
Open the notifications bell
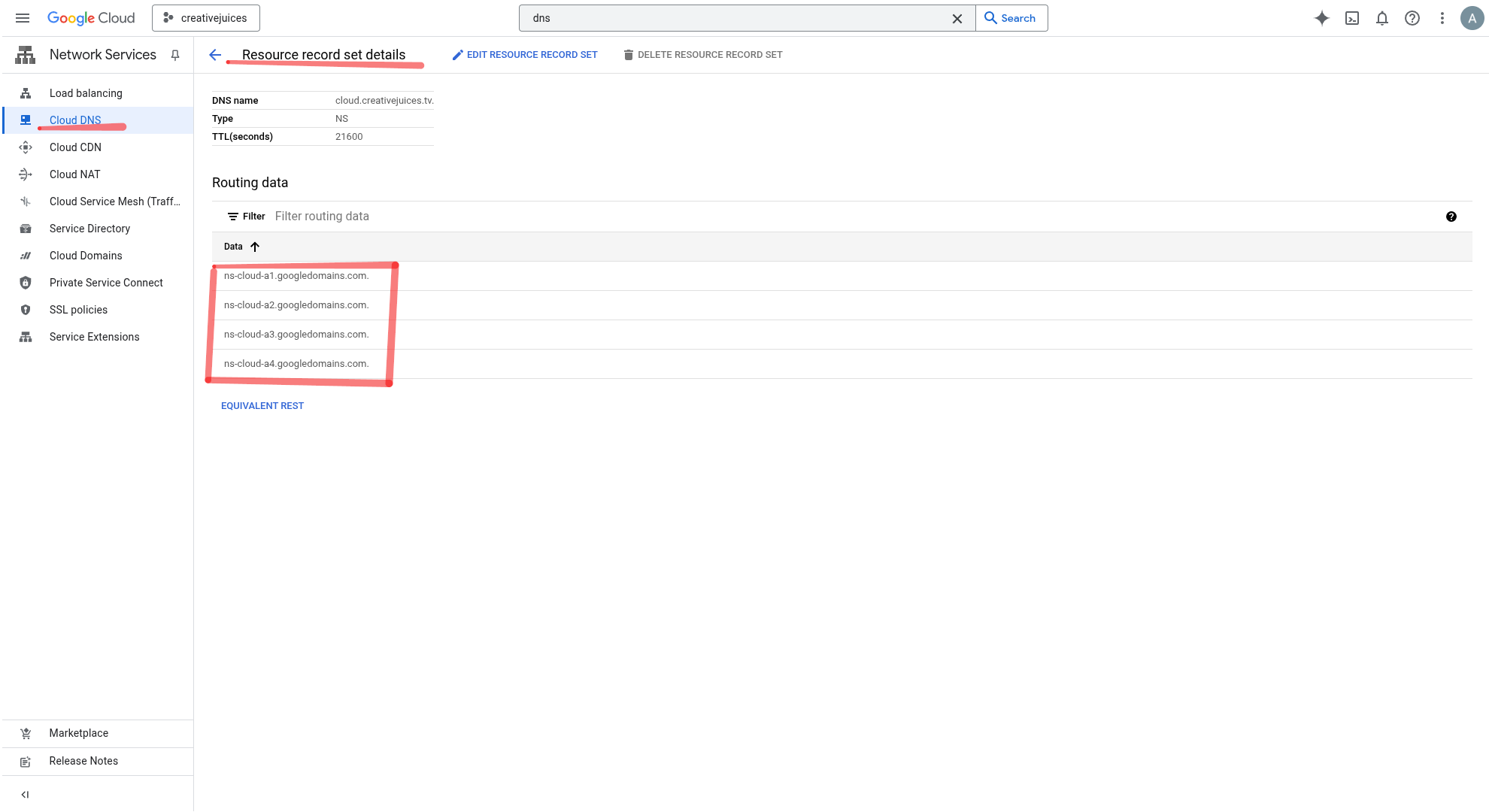pyautogui.click(x=1382, y=18)
